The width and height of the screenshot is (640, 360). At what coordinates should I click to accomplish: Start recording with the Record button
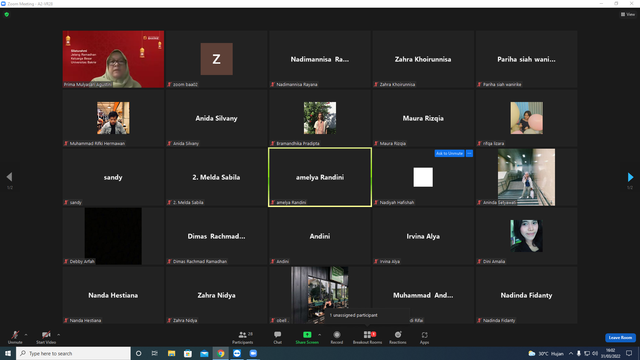[x=337, y=337]
